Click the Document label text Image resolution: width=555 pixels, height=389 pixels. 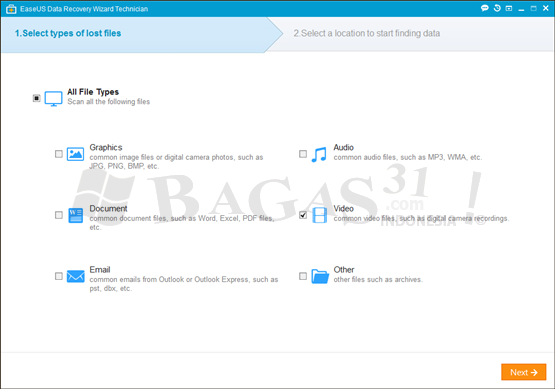pos(108,208)
